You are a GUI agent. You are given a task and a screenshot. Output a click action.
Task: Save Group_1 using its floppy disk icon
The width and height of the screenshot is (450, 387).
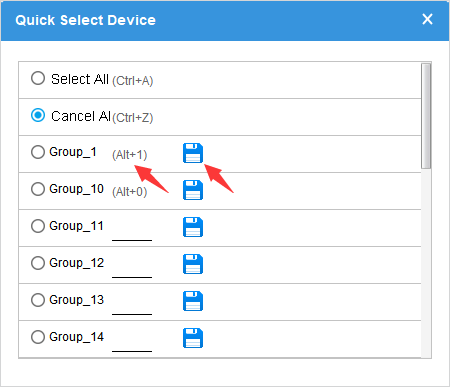pyautogui.click(x=193, y=153)
